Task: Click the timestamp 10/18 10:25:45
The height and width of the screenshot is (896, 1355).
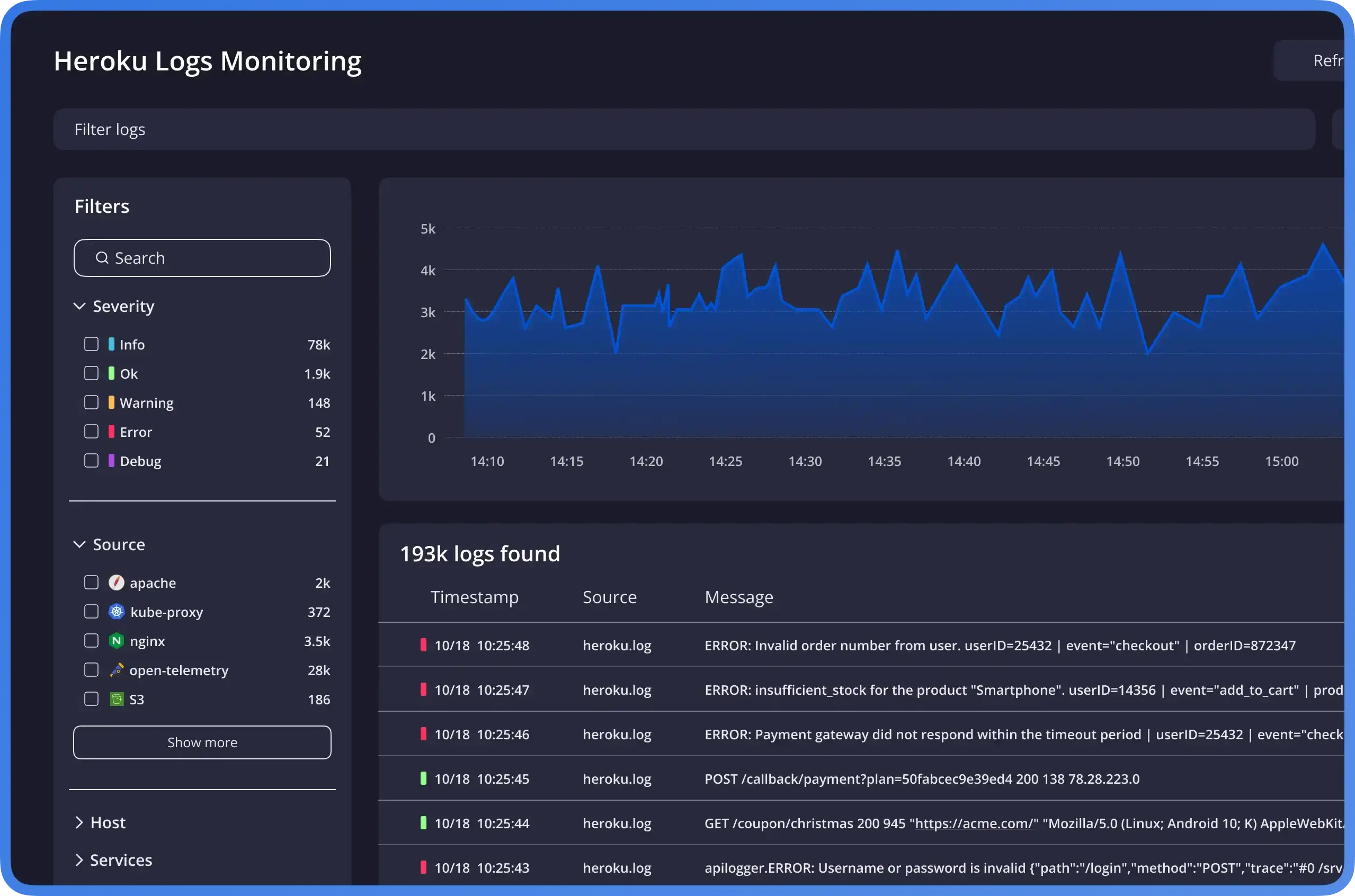Action: tap(482, 779)
